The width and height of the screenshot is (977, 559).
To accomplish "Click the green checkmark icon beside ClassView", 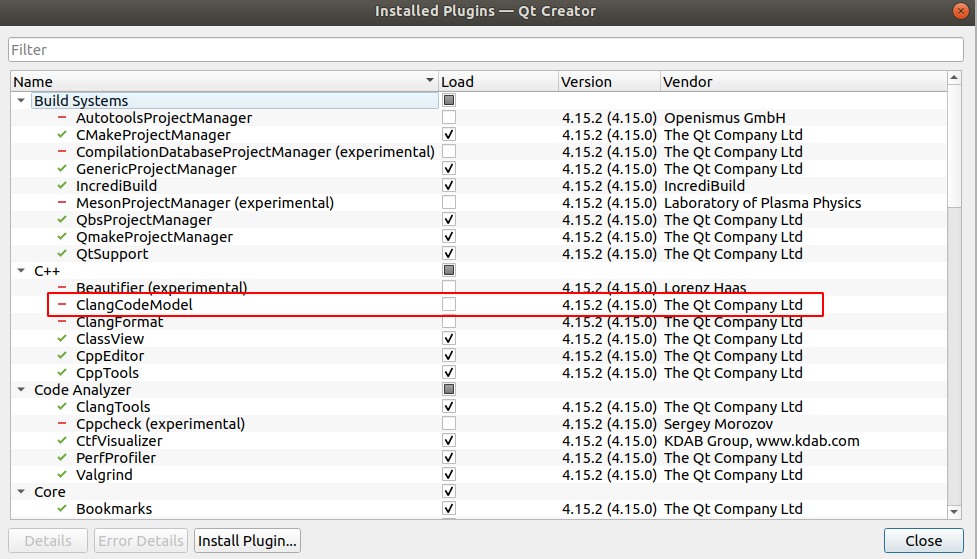I will click(x=62, y=338).
